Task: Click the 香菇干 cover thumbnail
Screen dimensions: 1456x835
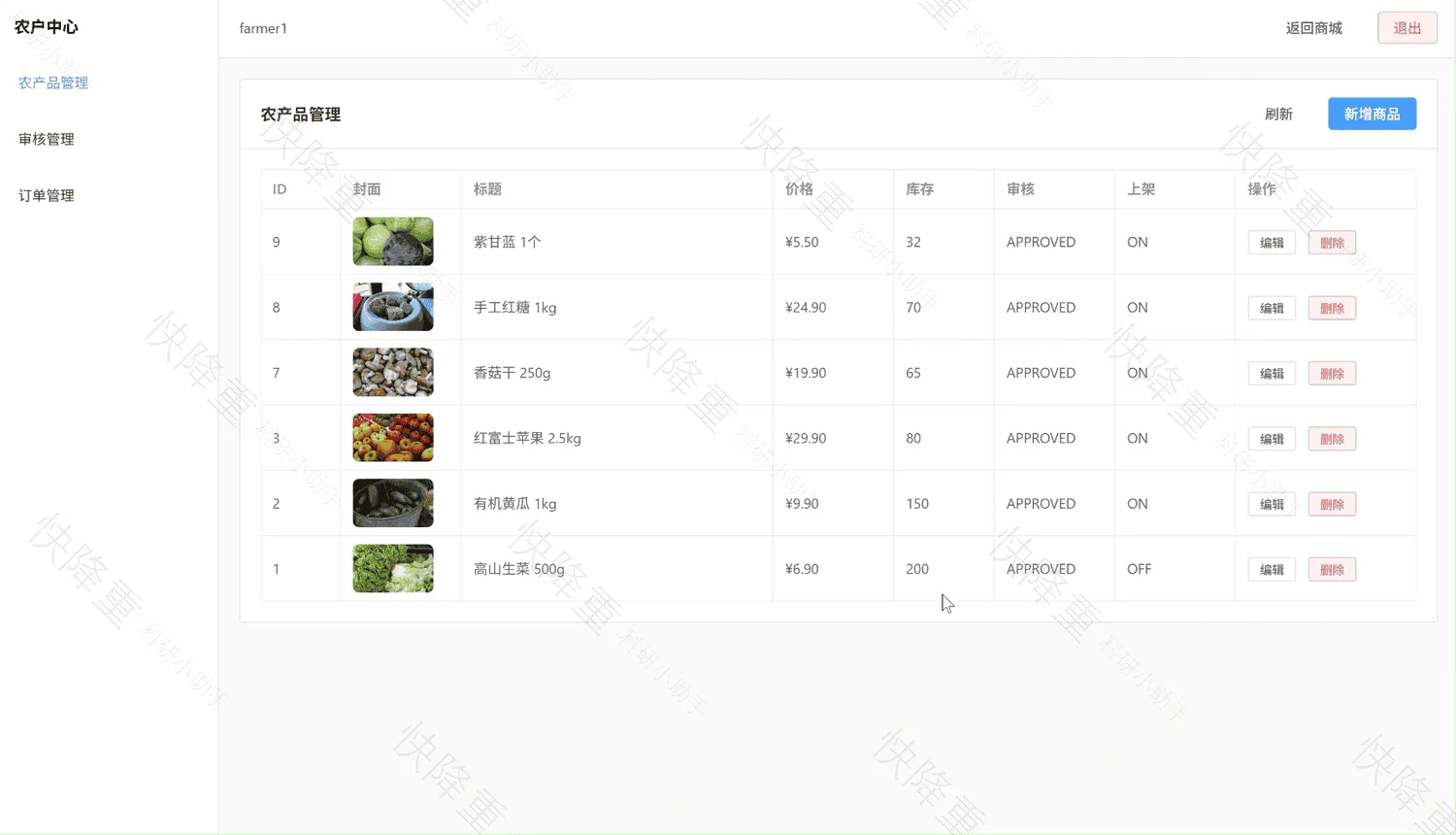Action: click(393, 372)
